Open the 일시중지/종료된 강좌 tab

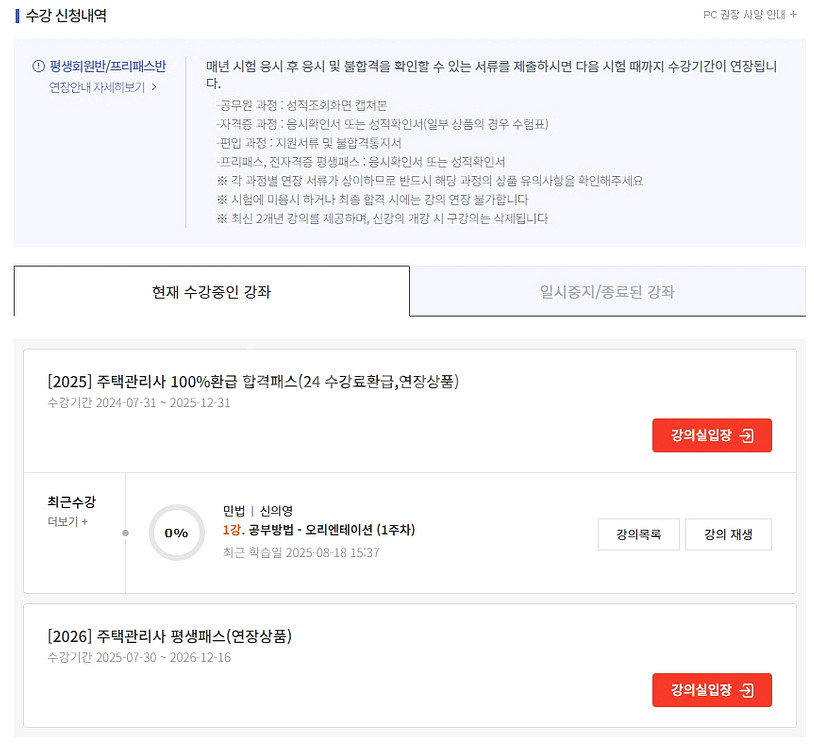[x=607, y=292]
